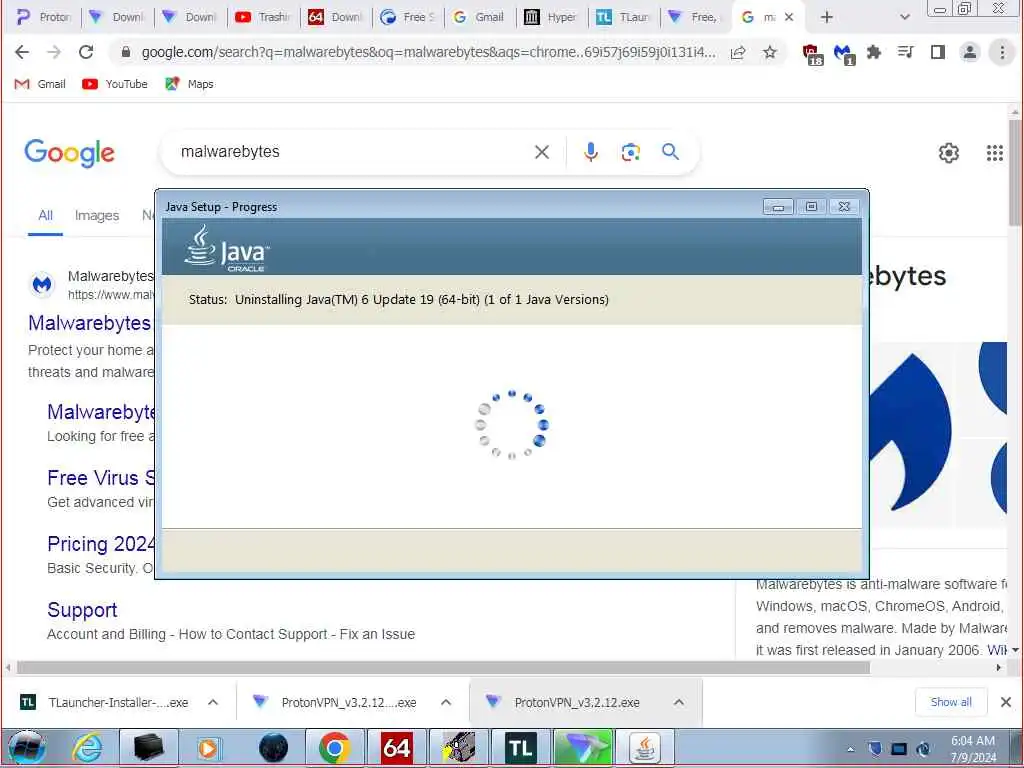Open the Google apps grid

[994, 153]
